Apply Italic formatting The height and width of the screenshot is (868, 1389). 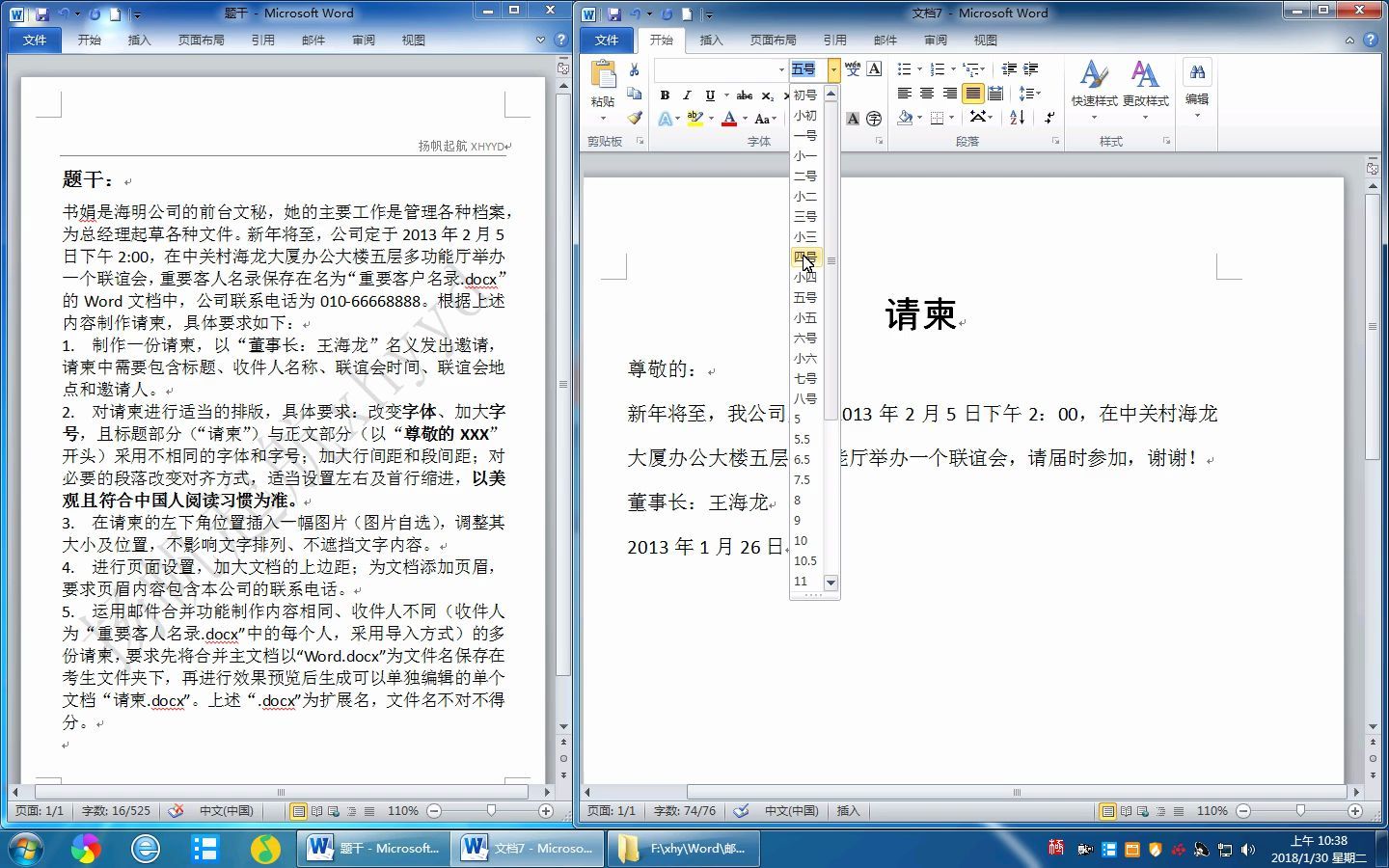[687, 95]
